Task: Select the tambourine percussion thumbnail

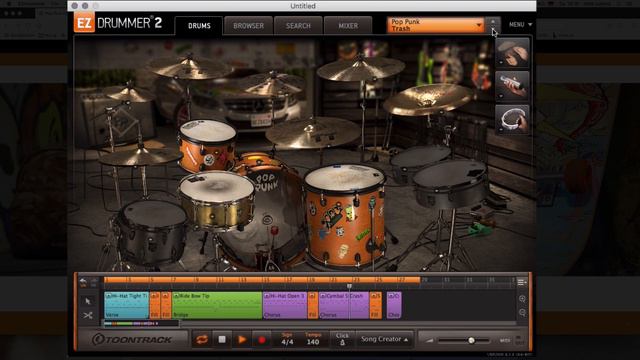Action: coord(513,120)
